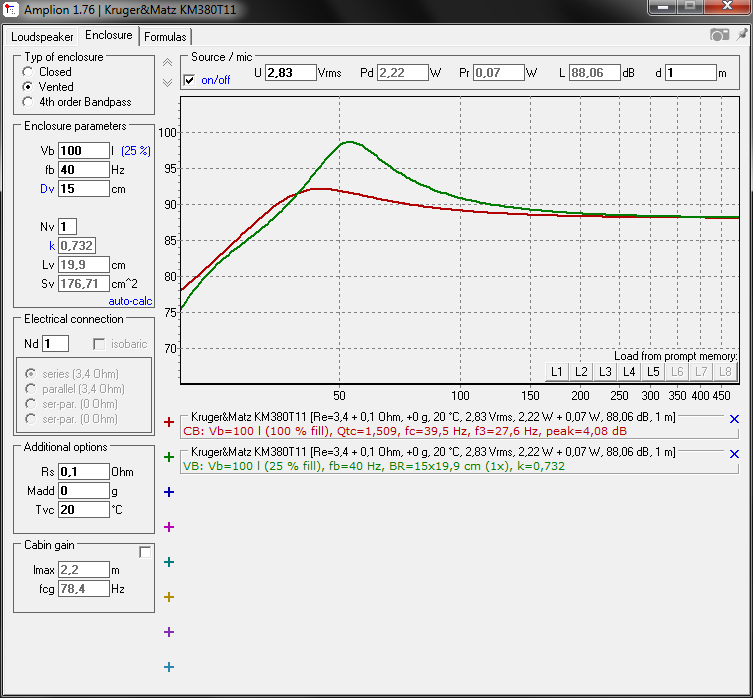Click the purple plus curve slot
The height and width of the screenshot is (698, 753).
coord(169,632)
